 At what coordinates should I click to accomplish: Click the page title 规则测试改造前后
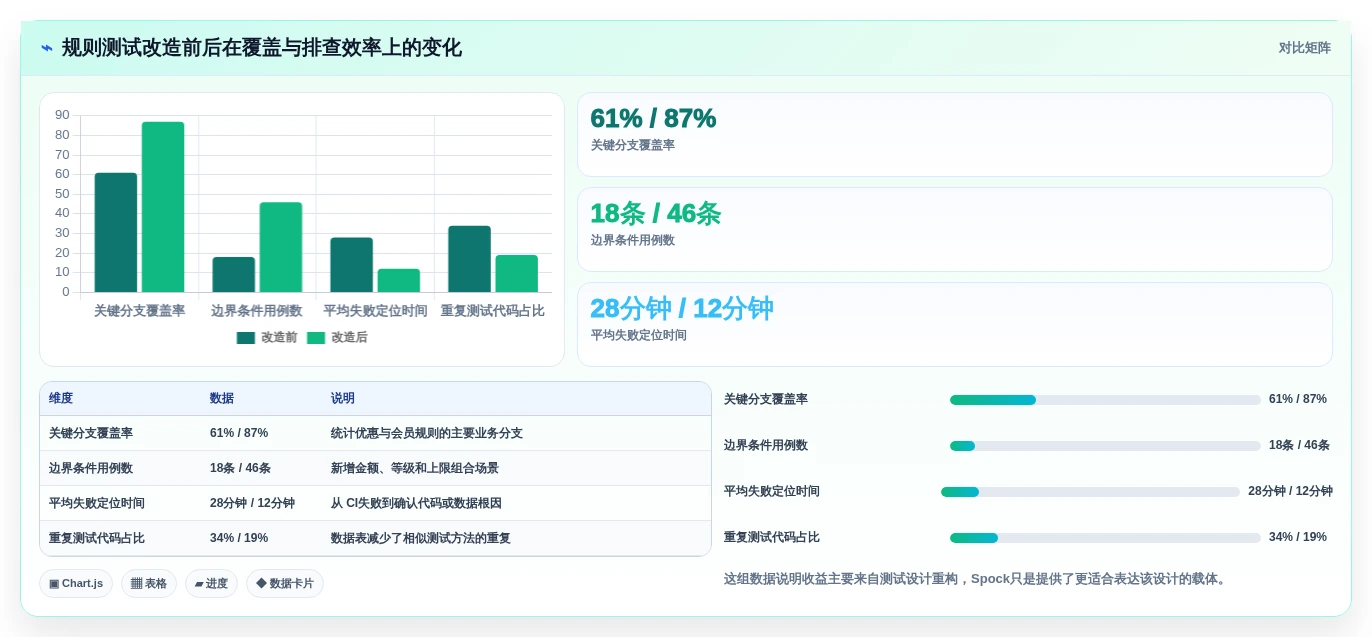[262, 48]
